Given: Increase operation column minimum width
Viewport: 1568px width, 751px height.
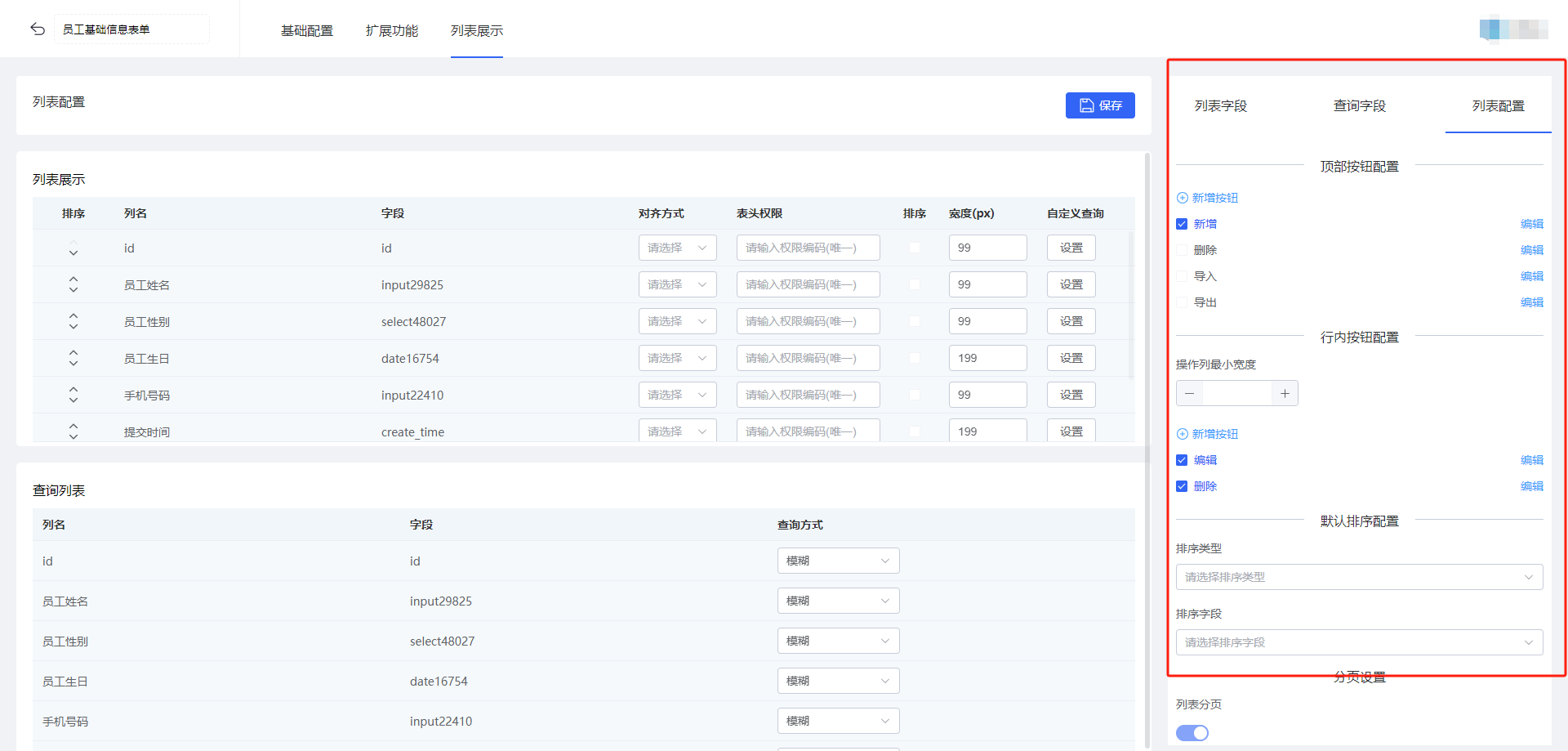Looking at the screenshot, I should click(1285, 394).
